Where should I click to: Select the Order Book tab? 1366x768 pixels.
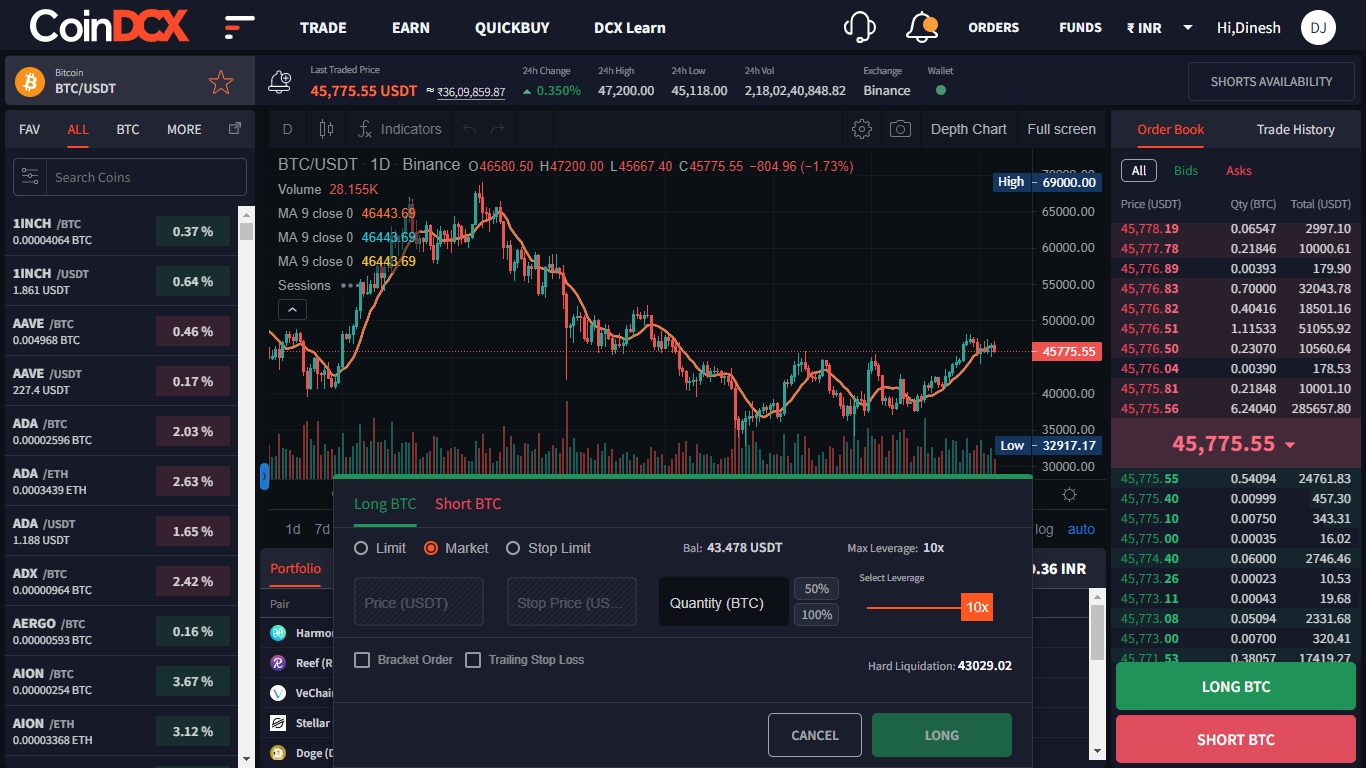(1170, 129)
